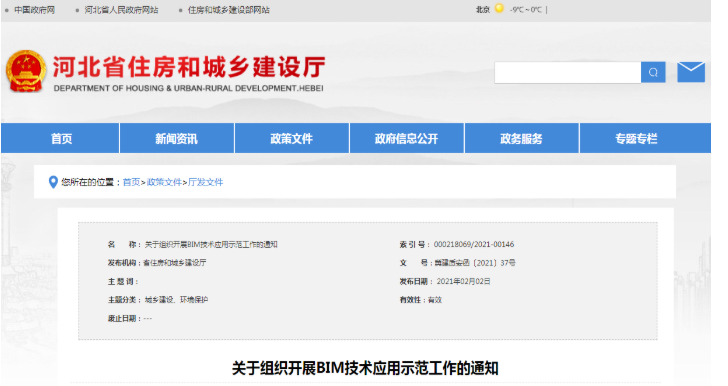Open the 新闻资讯 navigation tab
Image resolution: width=728 pixels, height=386 pixels.
click(x=176, y=138)
